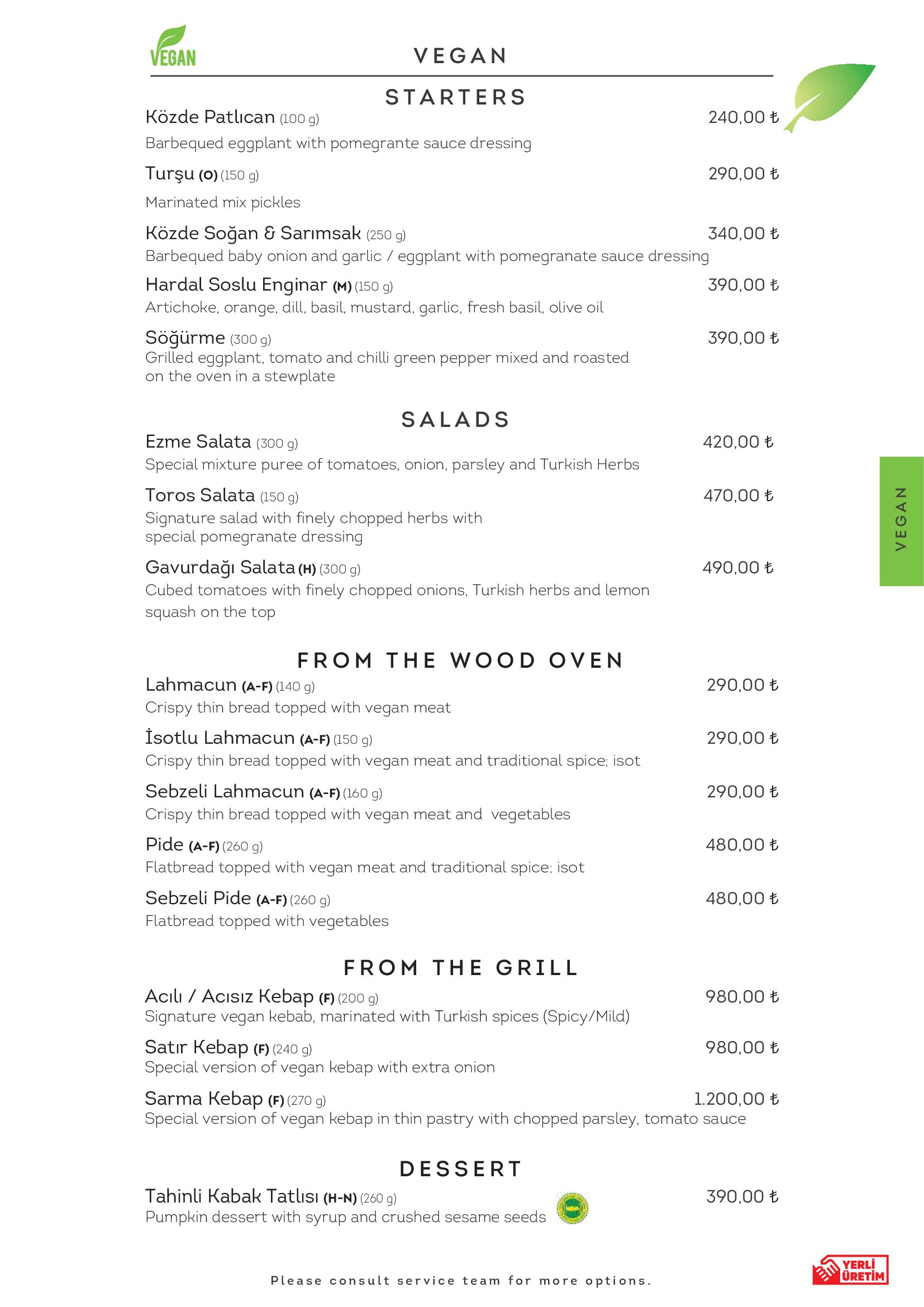Select the SALADS section heading

click(456, 420)
